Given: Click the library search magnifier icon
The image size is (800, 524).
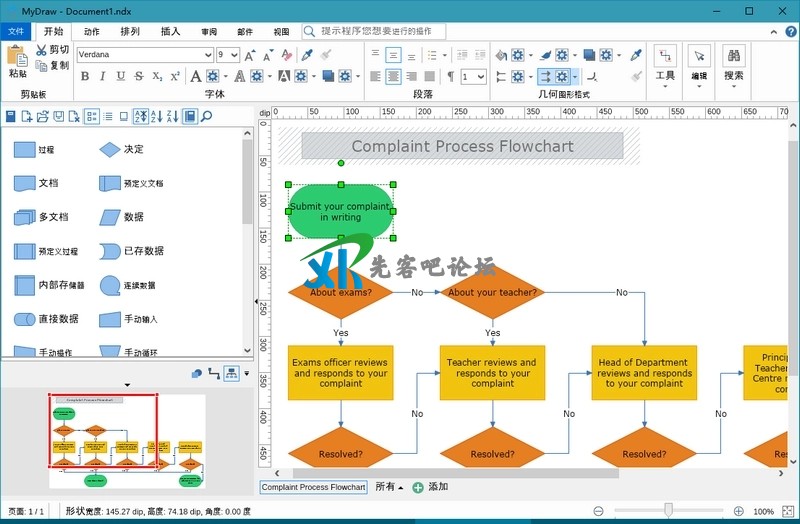Looking at the screenshot, I should coord(207,117).
